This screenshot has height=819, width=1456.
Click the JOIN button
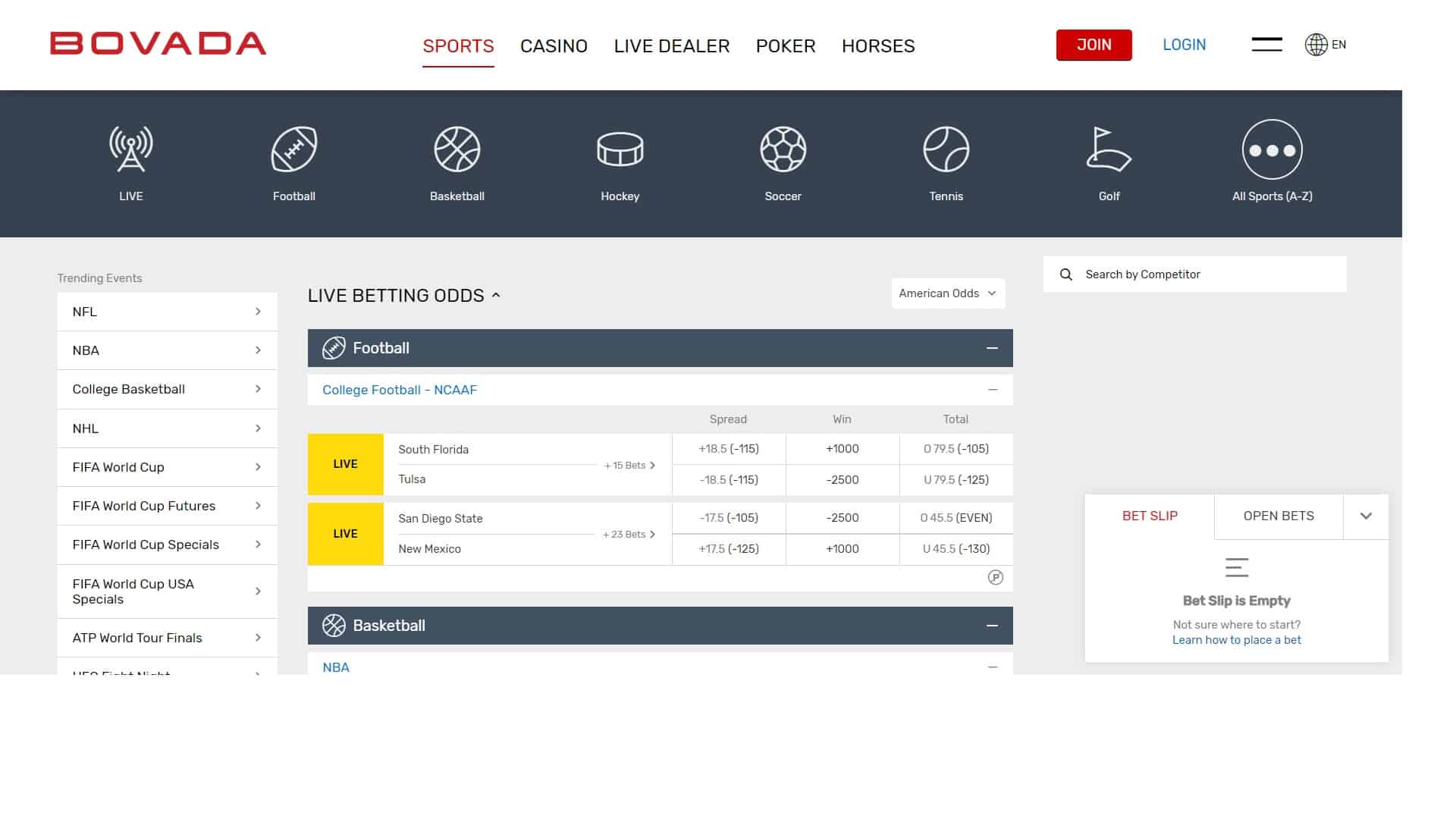(x=1094, y=45)
